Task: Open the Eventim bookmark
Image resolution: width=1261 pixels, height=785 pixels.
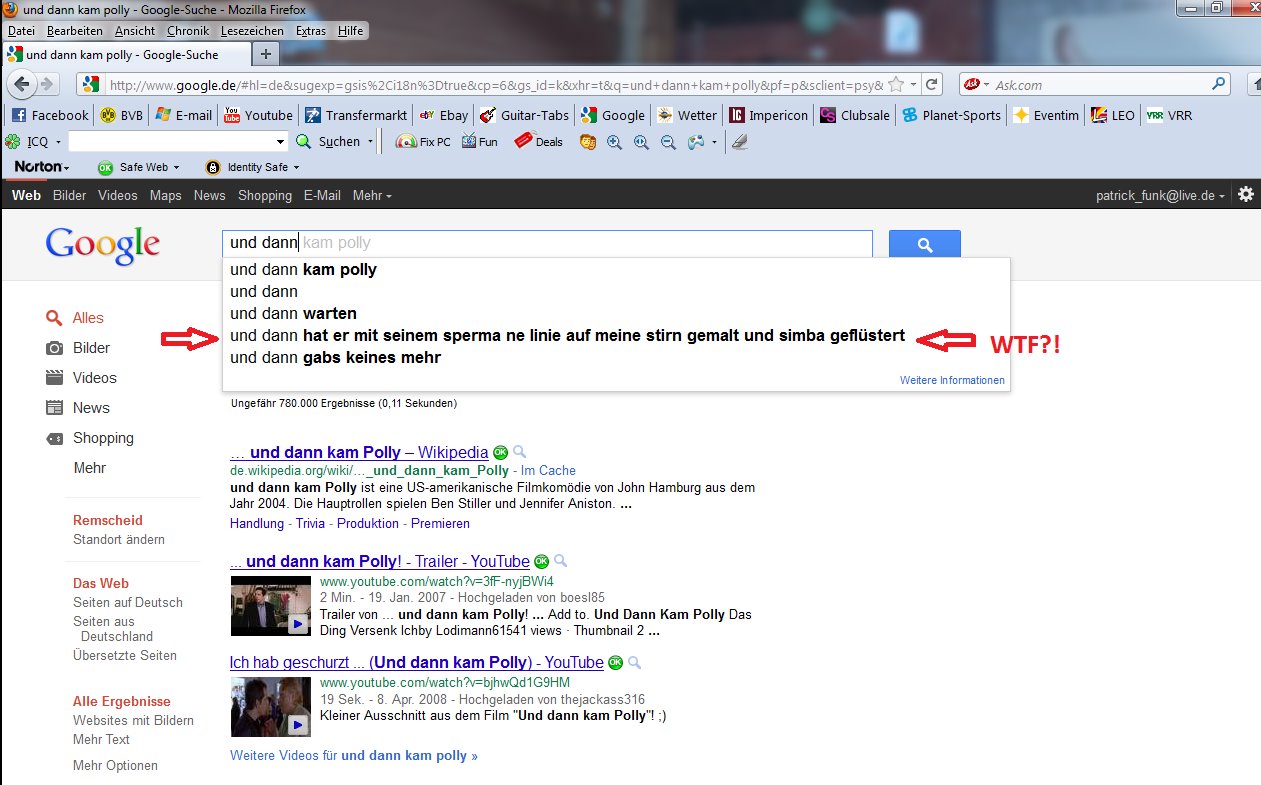Action: [x=1046, y=115]
